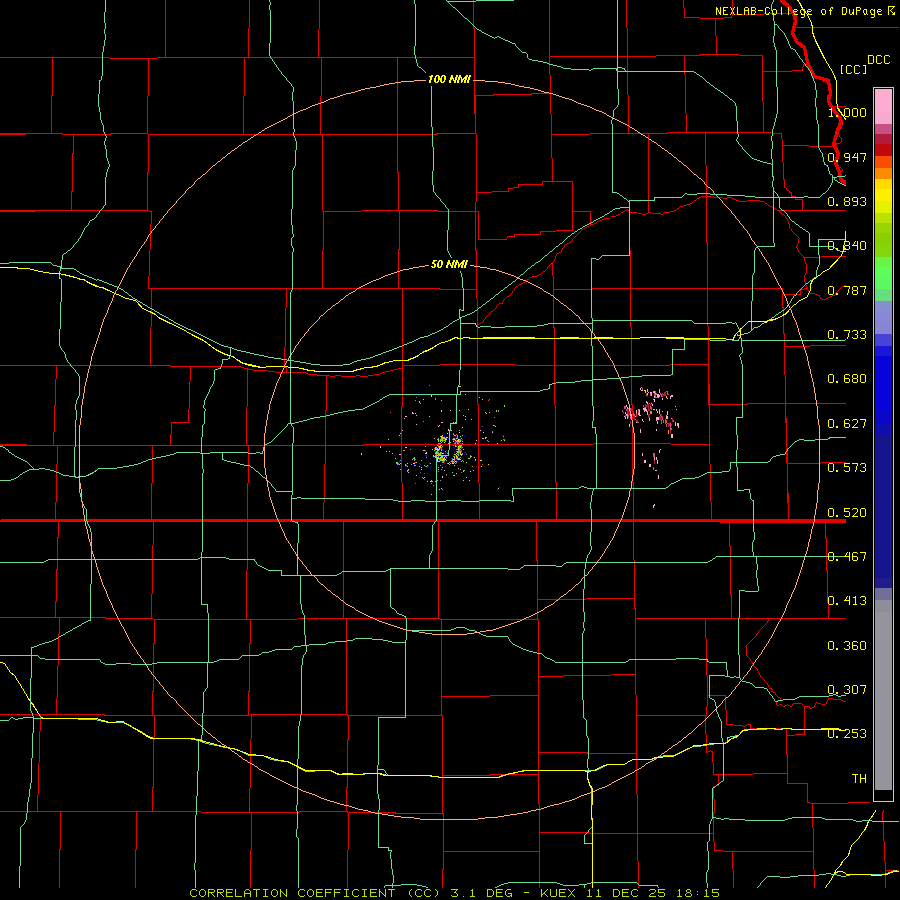
Task: Select the 0.307 scale value
Action: click(x=847, y=690)
